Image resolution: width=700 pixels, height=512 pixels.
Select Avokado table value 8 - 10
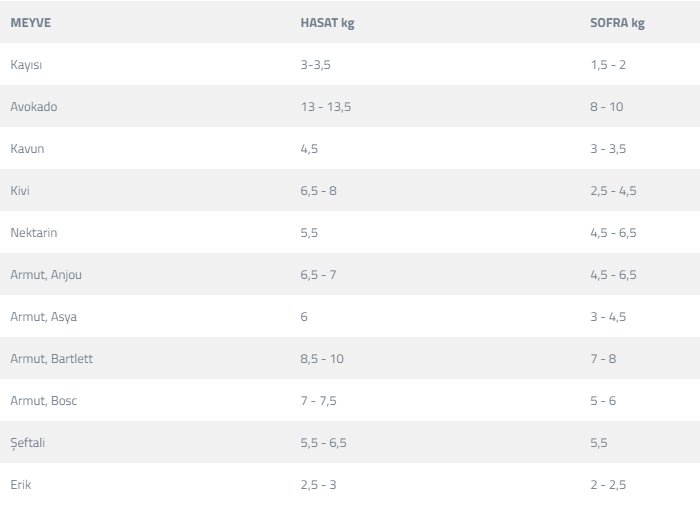coord(606,107)
